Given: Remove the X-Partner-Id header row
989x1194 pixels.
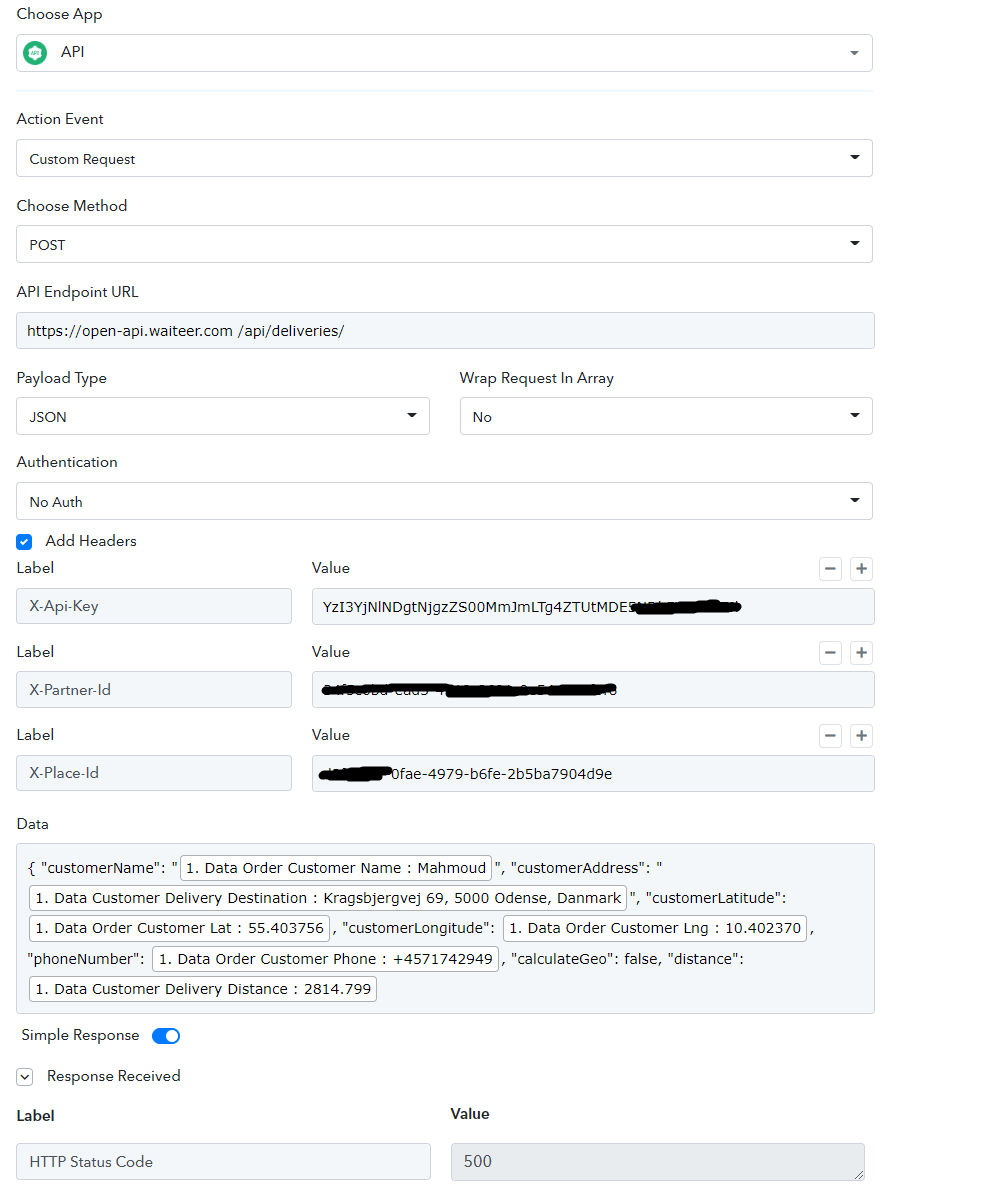Looking at the screenshot, I should coord(830,653).
